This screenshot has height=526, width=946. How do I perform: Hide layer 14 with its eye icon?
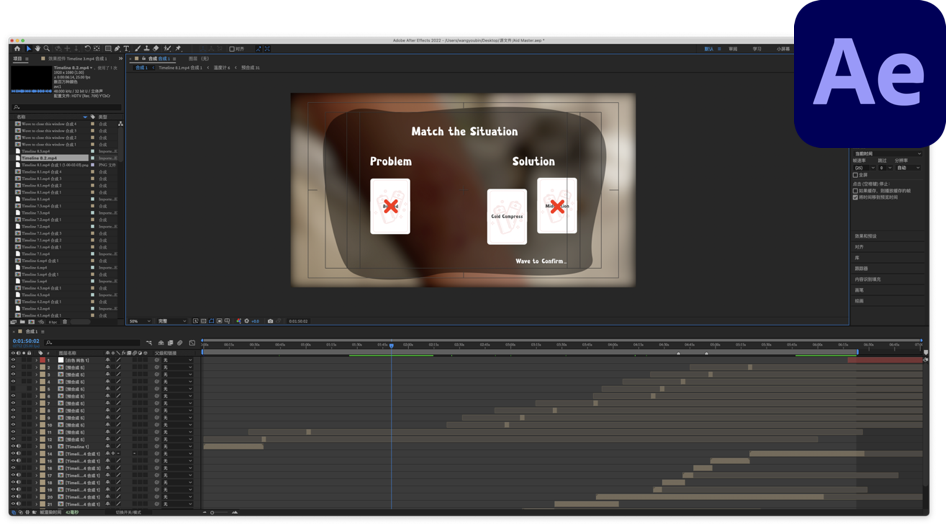tap(13, 454)
